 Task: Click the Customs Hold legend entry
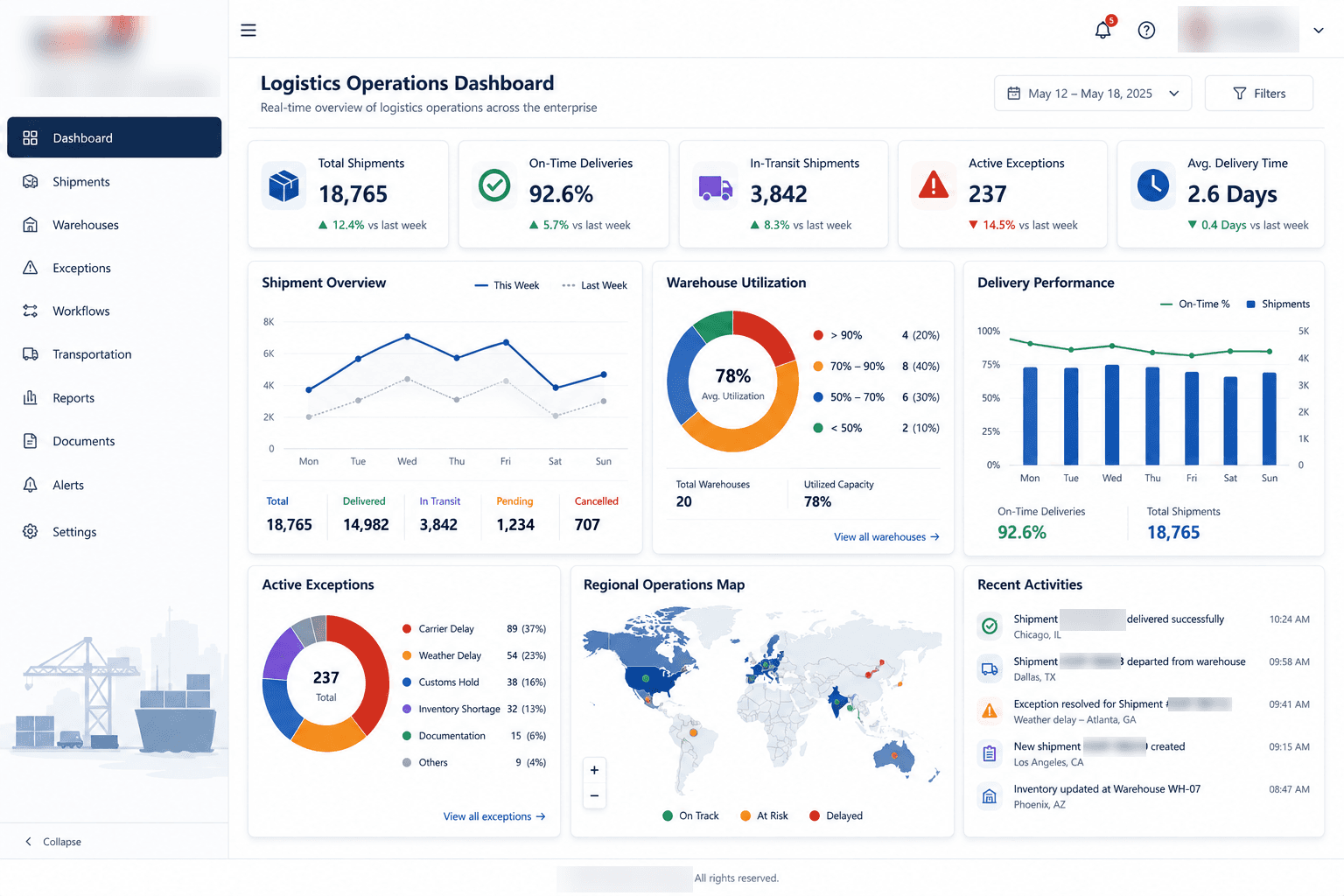[473, 682]
